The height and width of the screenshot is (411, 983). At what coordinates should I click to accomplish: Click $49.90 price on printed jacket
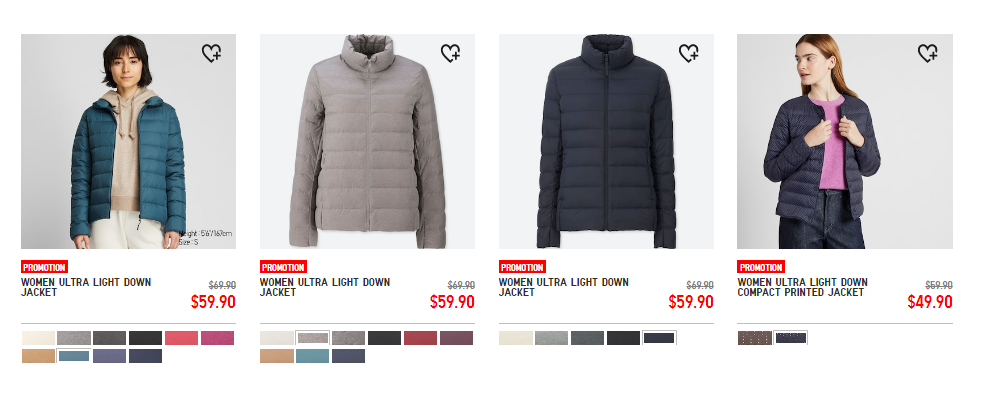[930, 302]
